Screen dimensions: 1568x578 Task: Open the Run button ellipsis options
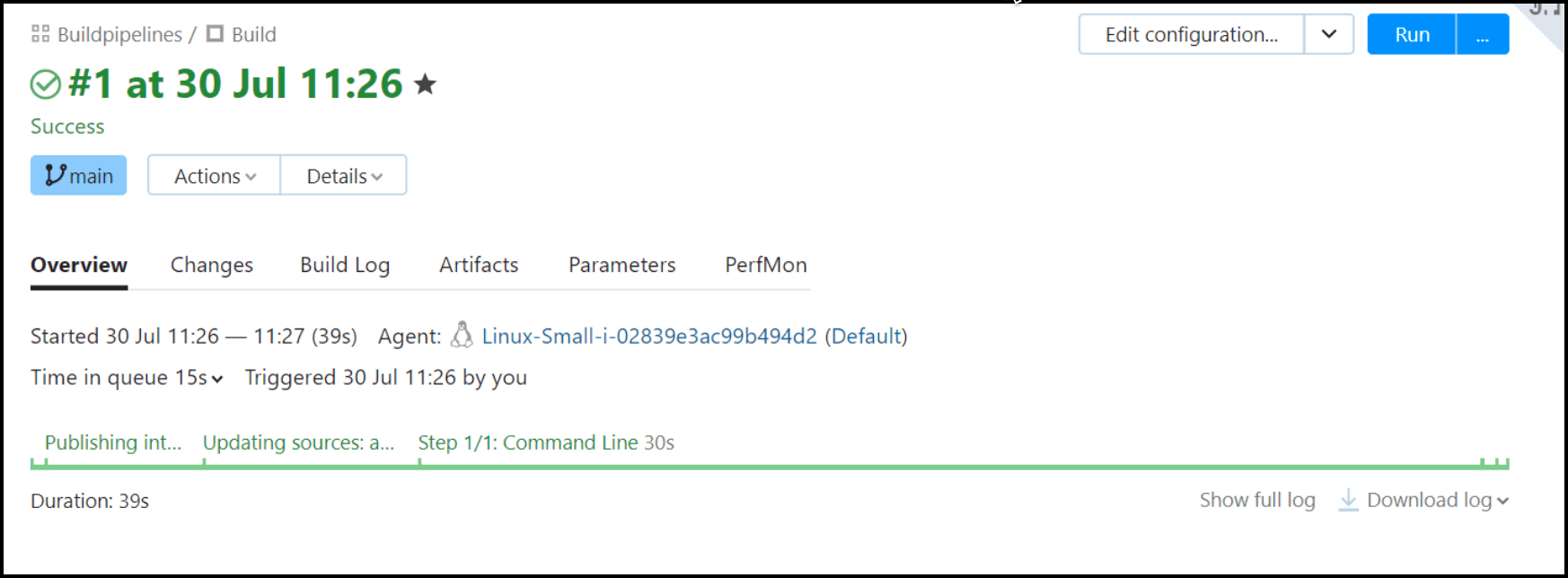1482,35
